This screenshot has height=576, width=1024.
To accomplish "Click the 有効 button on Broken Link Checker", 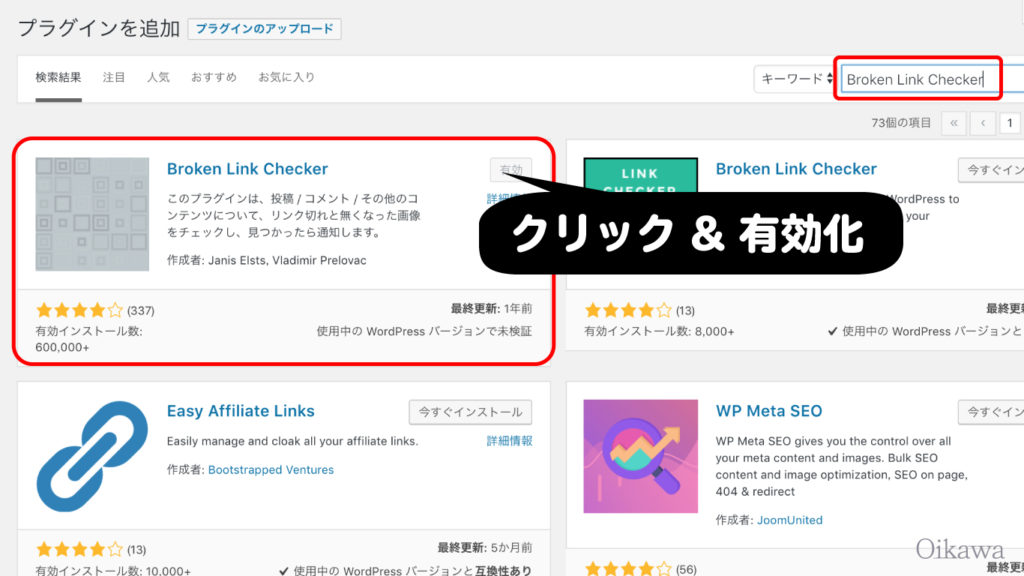I will point(511,170).
